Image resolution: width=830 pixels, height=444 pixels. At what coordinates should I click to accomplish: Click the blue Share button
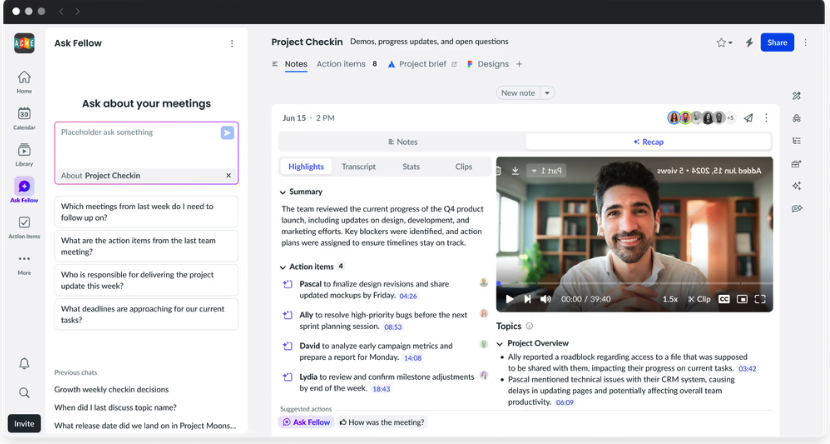click(x=777, y=42)
